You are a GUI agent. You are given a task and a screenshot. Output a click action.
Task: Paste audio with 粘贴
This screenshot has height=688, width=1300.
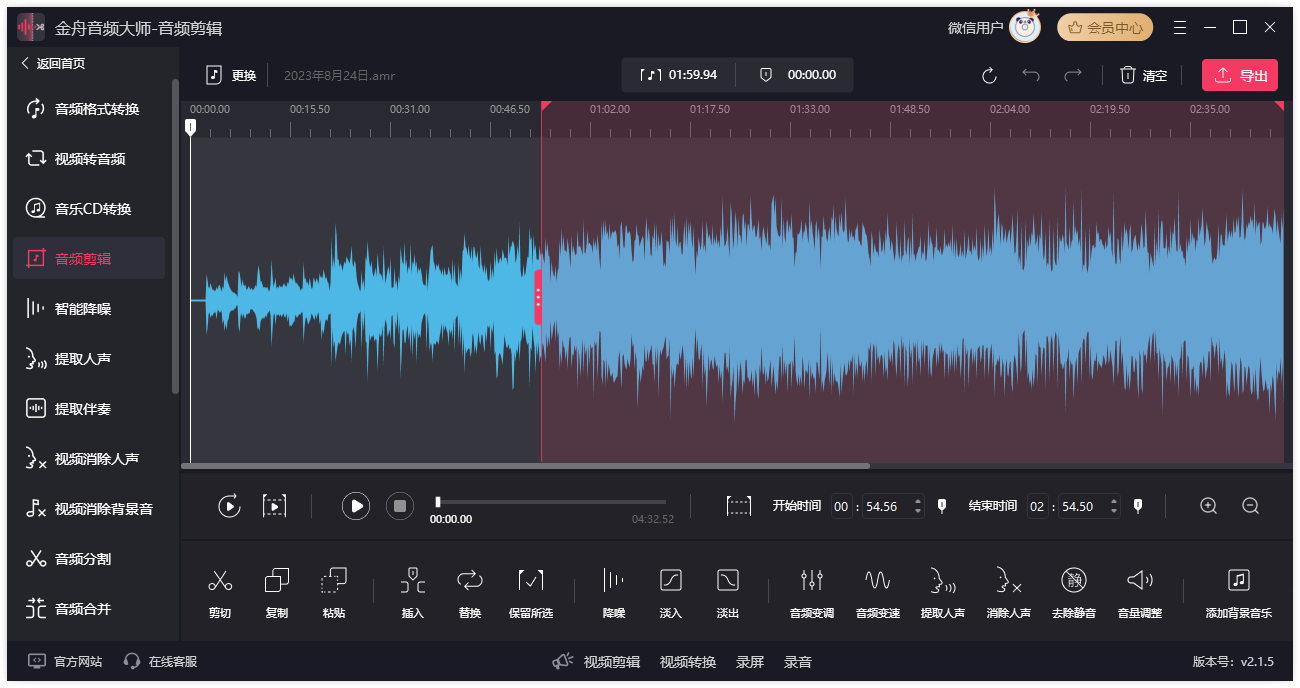coord(334,593)
